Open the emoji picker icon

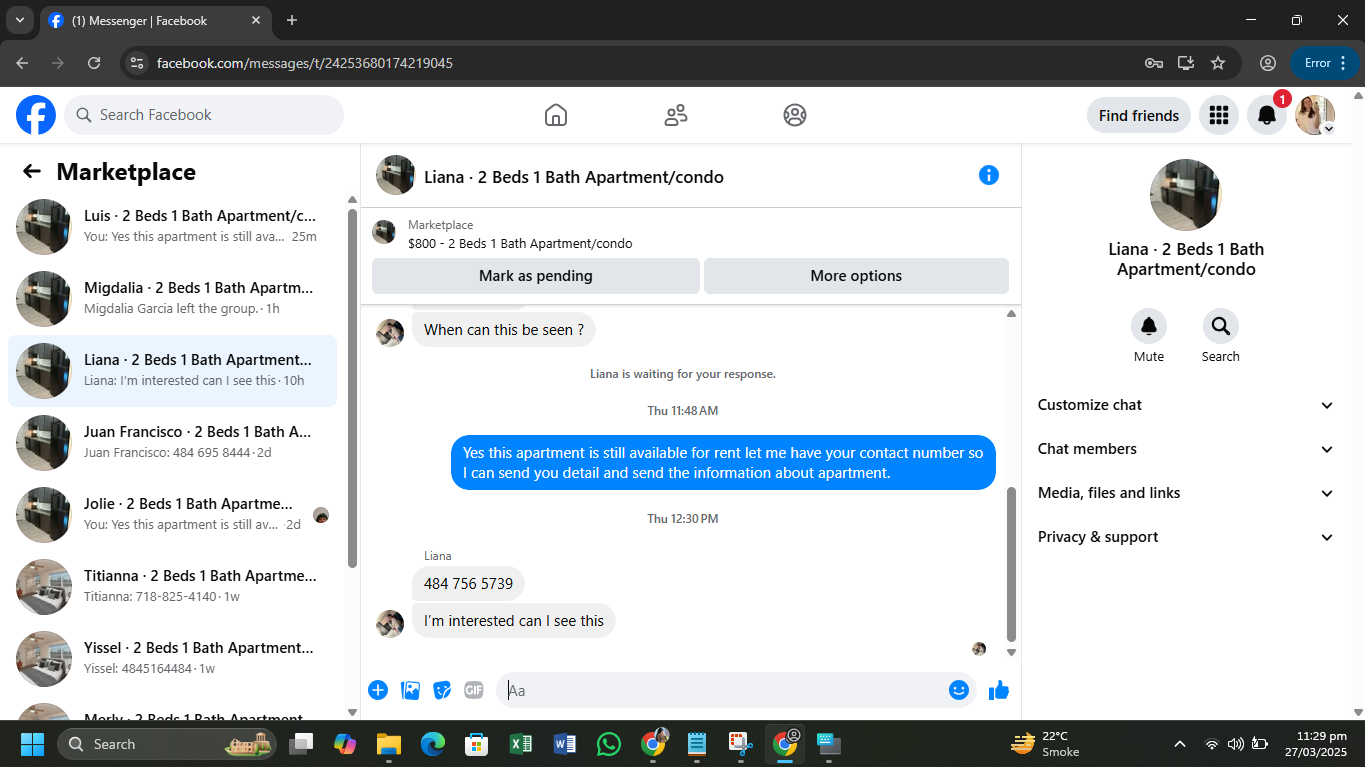959,690
